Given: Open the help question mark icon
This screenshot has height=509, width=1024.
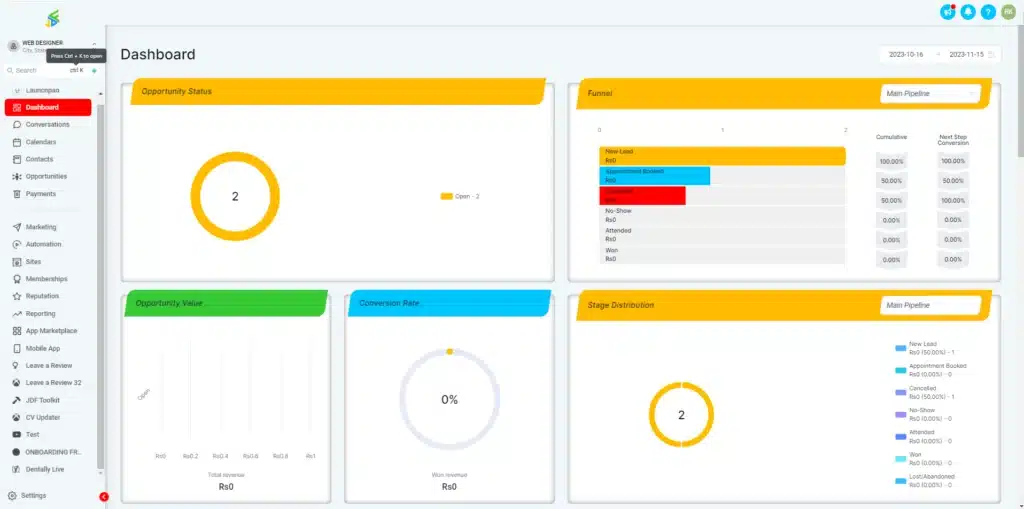Looking at the screenshot, I should [988, 12].
